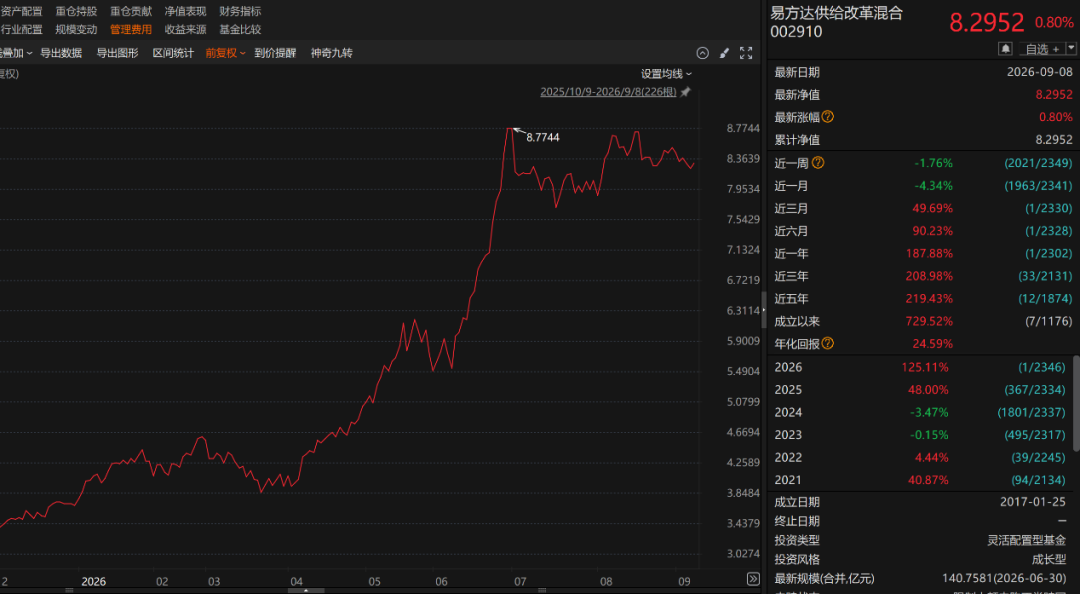Screen dimensions: 1080x594
Task: Open the 设置均线 dropdown
Action: (x=666, y=74)
